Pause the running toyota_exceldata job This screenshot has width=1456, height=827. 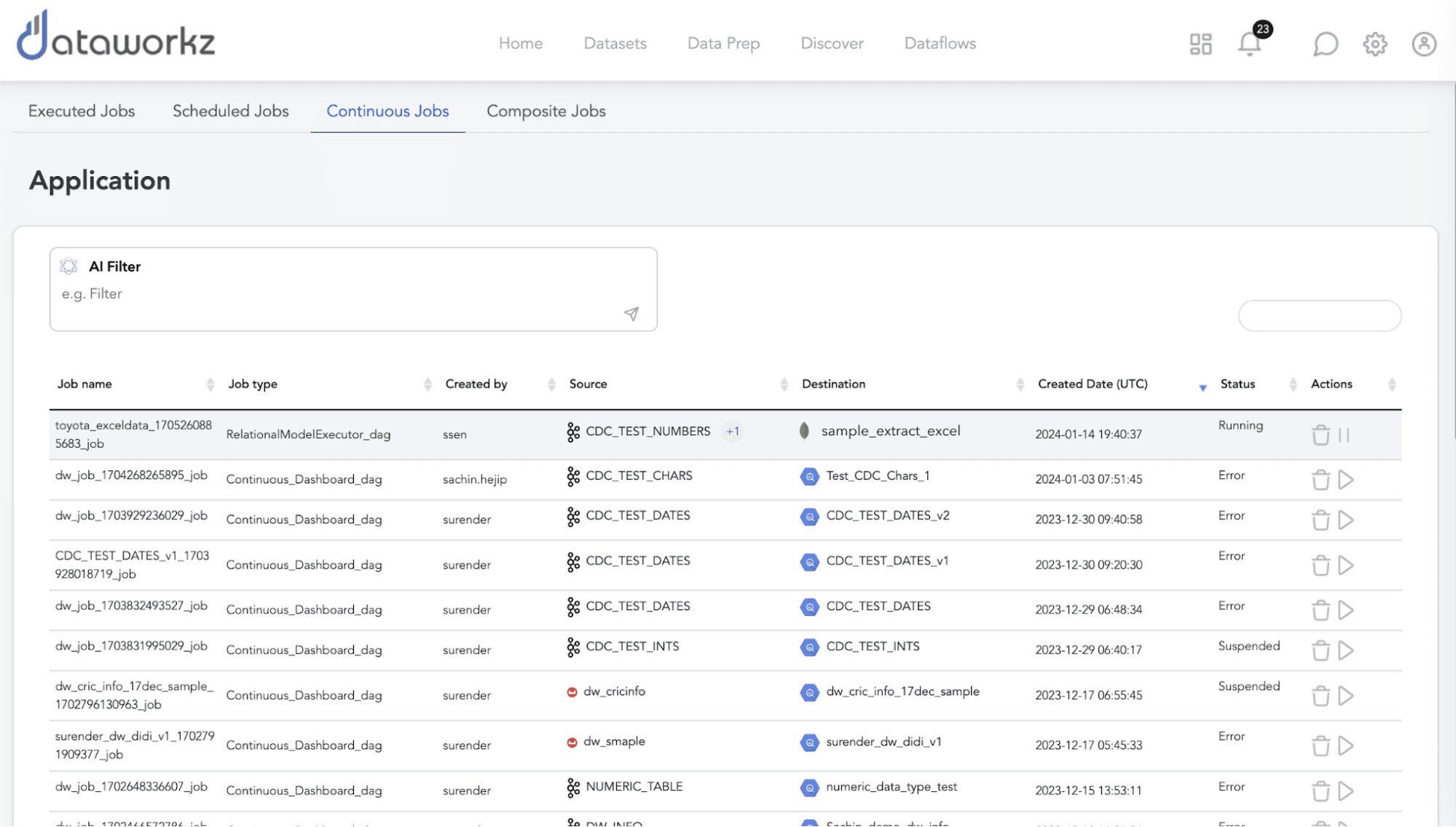(1344, 435)
